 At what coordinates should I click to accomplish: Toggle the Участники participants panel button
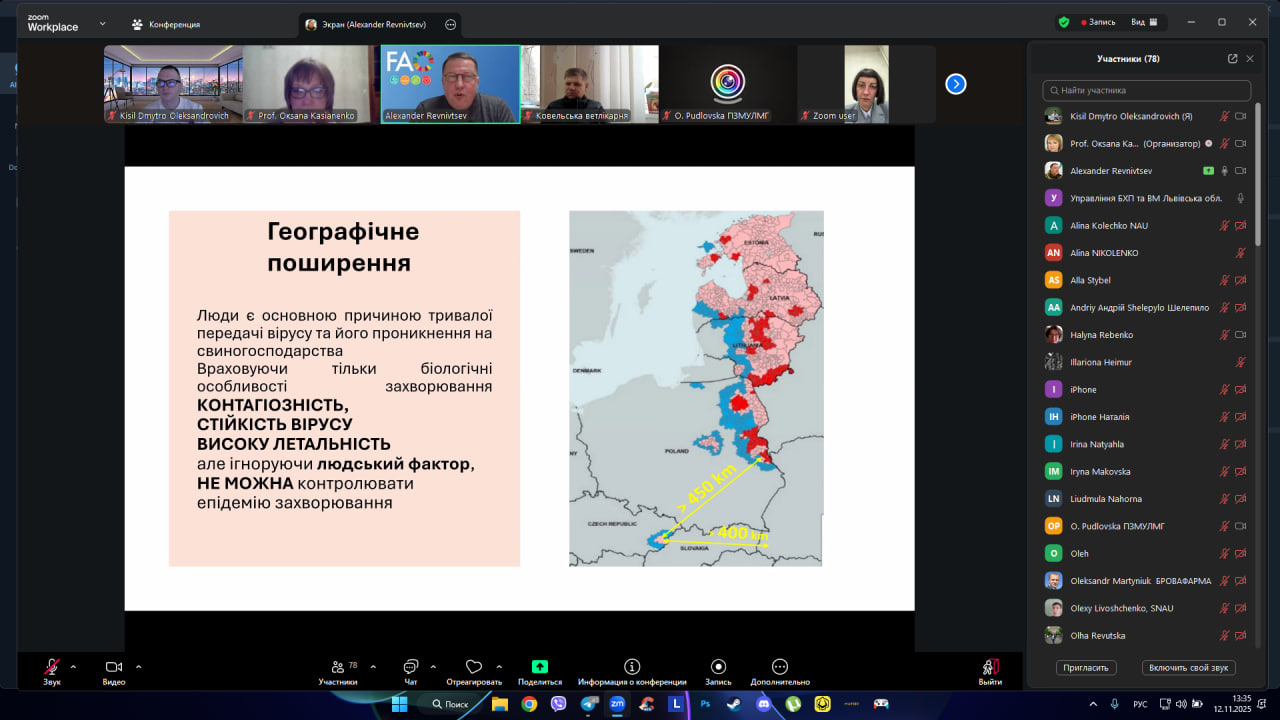pyautogui.click(x=338, y=667)
